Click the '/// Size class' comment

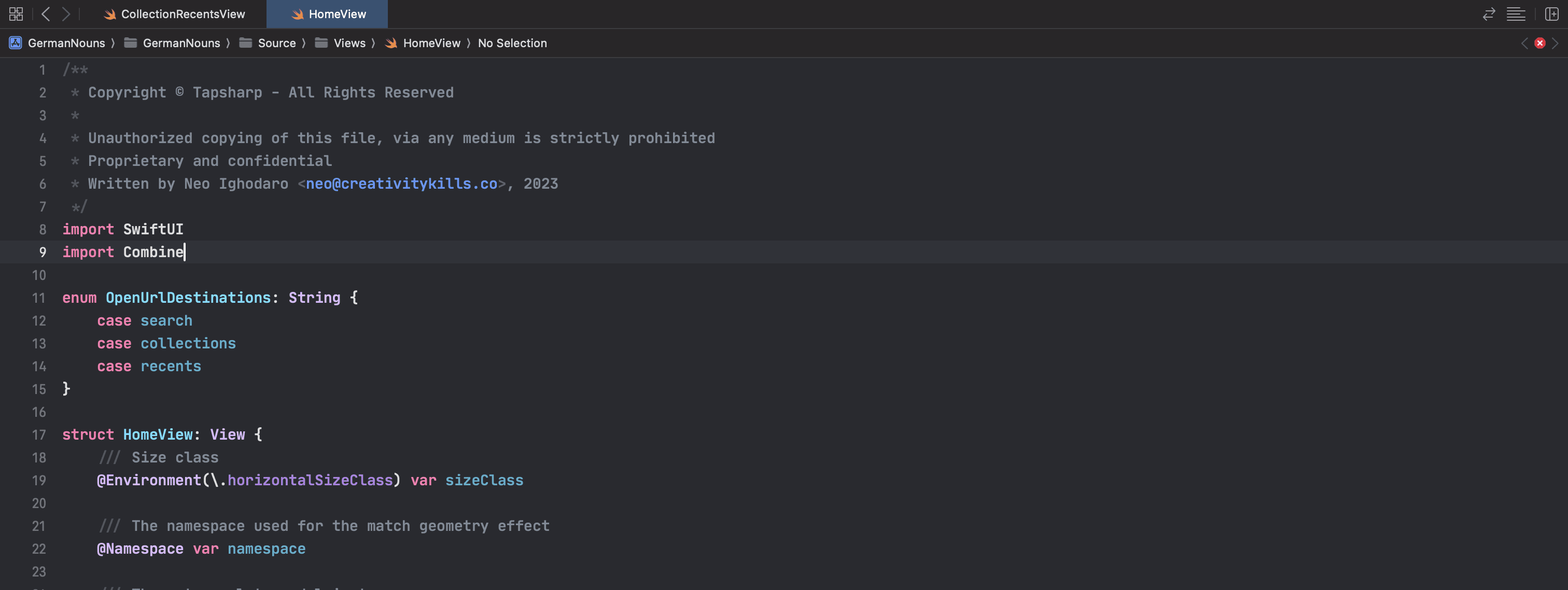click(158, 458)
